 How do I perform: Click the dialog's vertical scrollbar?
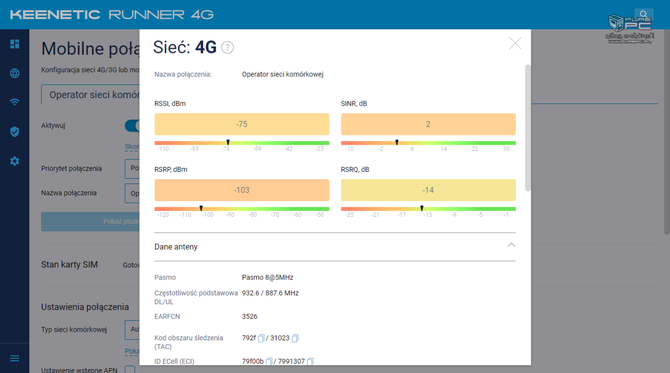528,128
